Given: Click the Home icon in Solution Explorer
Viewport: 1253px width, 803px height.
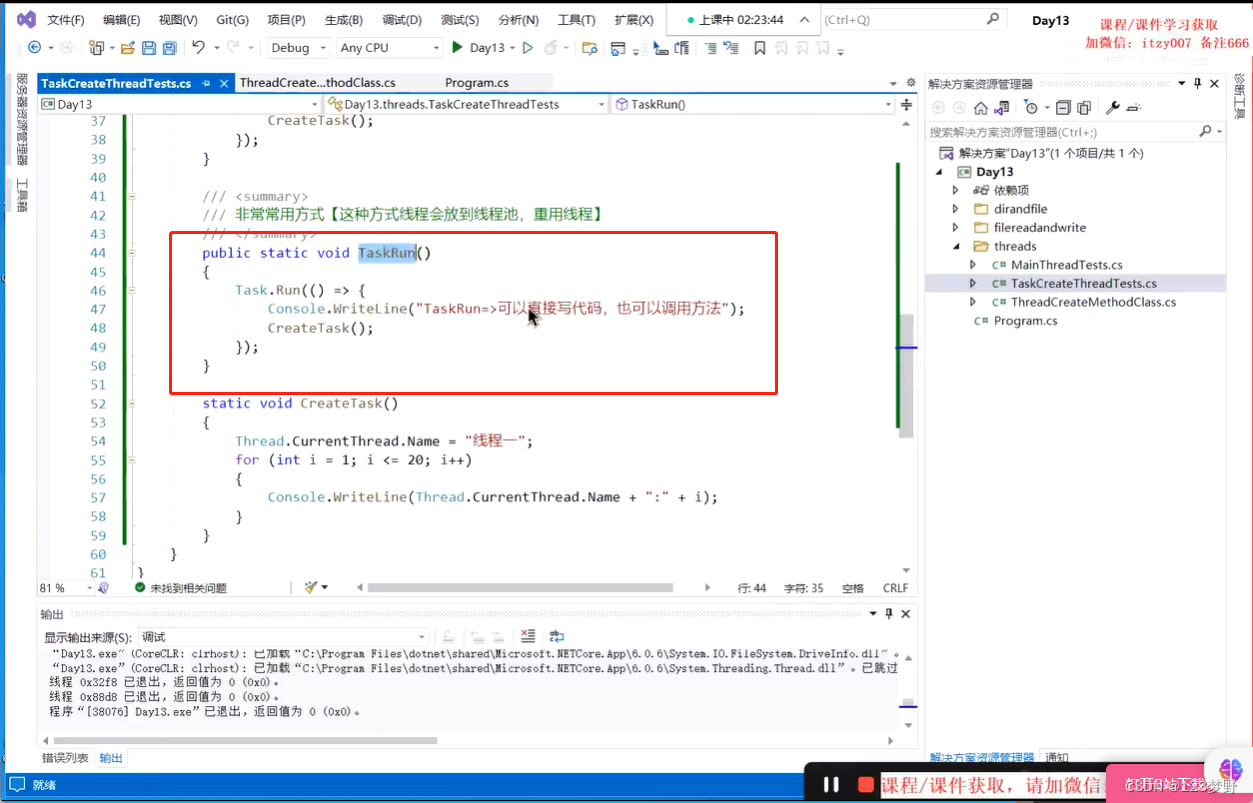Looking at the screenshot, I should pos(980,107).
